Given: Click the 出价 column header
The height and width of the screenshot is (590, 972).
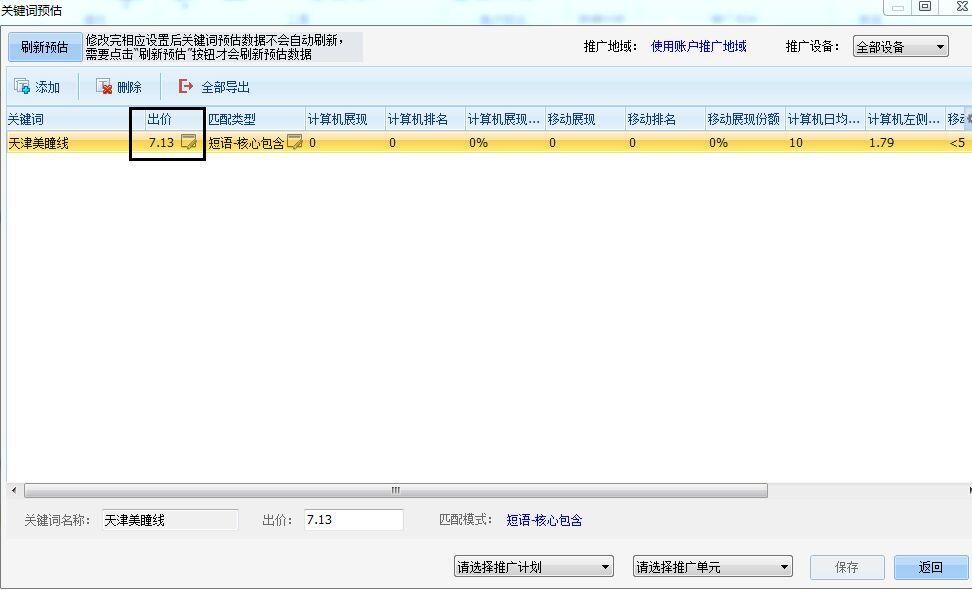Looking at the screenshot, I should 159,118.
